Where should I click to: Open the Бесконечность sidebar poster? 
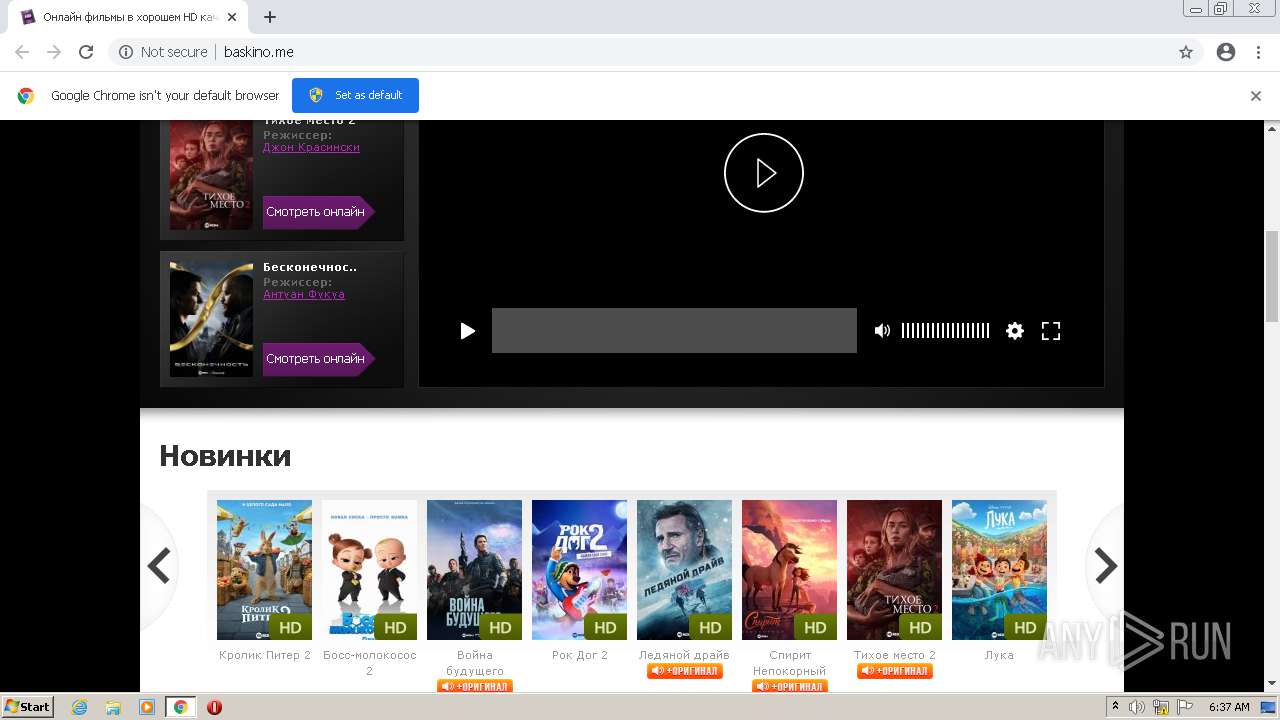(211, 318)
